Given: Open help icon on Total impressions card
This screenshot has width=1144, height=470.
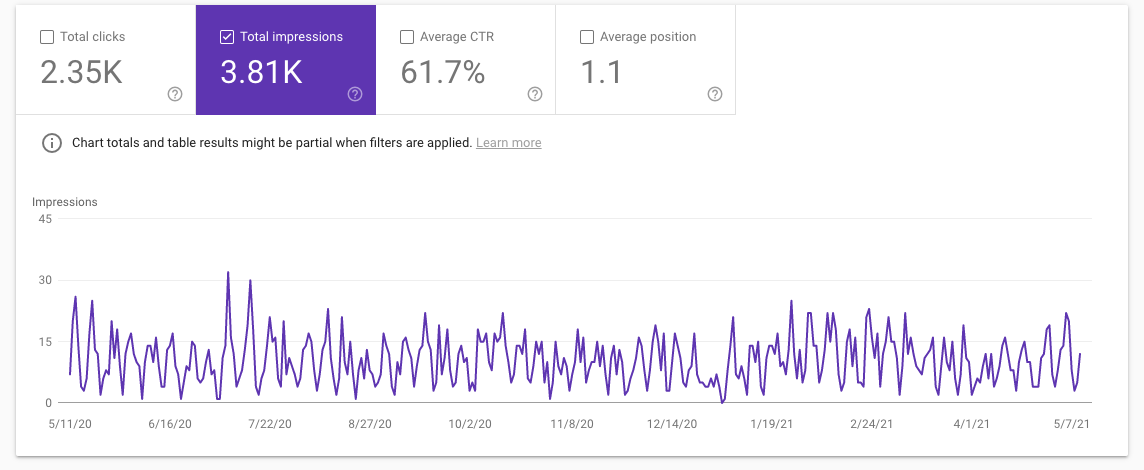Looking at the screenshot, I should tap(355, 93).
